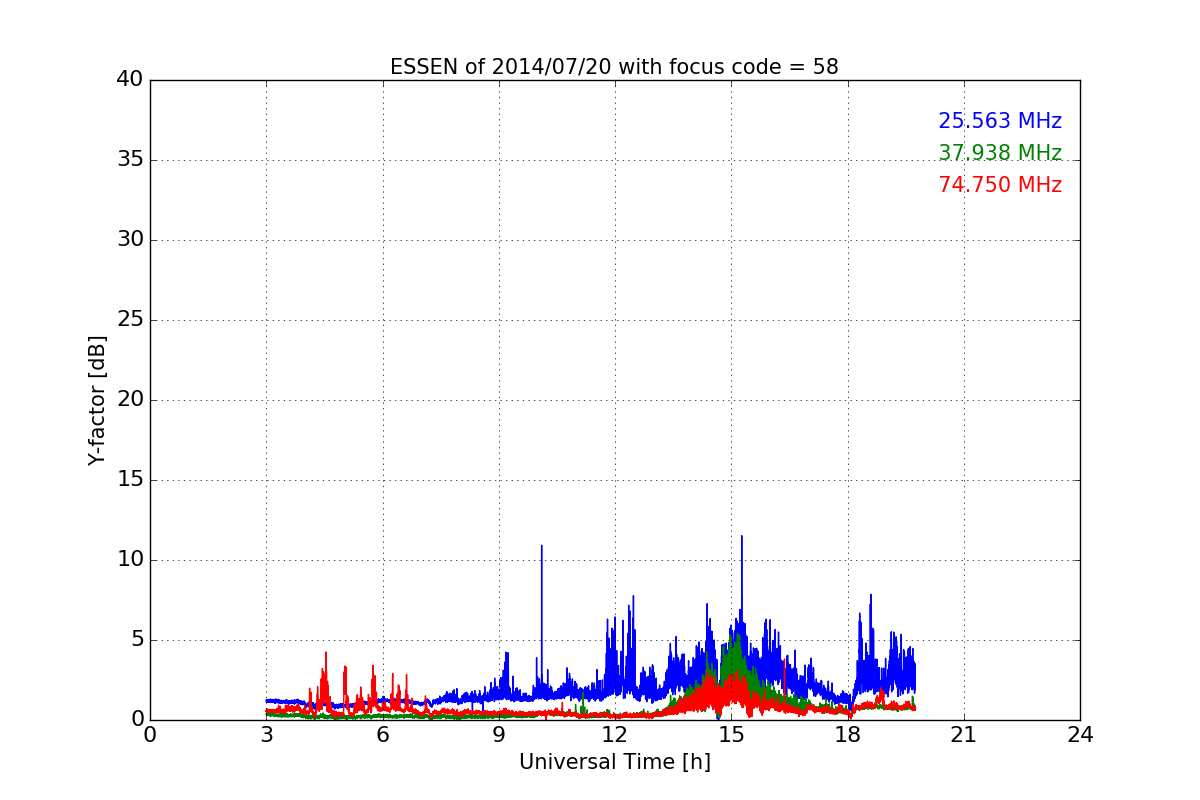
Task: Select the 25.563 MHz legend label
Action: coord(1000,121)
